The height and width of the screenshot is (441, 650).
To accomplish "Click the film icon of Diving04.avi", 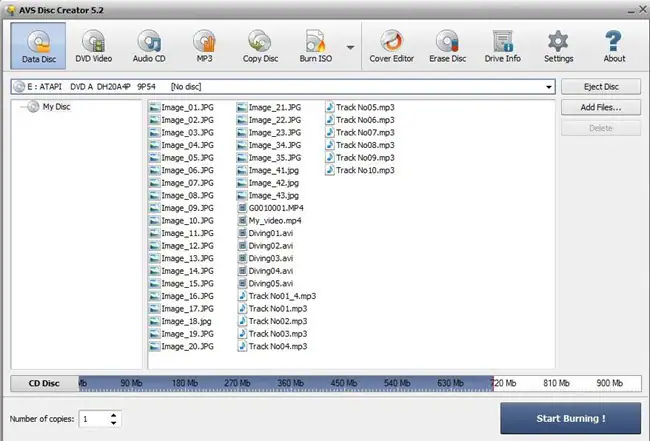I will coord(243,271).
